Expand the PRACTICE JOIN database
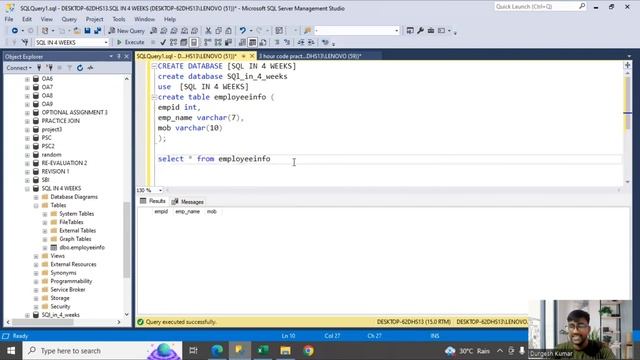 (x=27, y=121)
